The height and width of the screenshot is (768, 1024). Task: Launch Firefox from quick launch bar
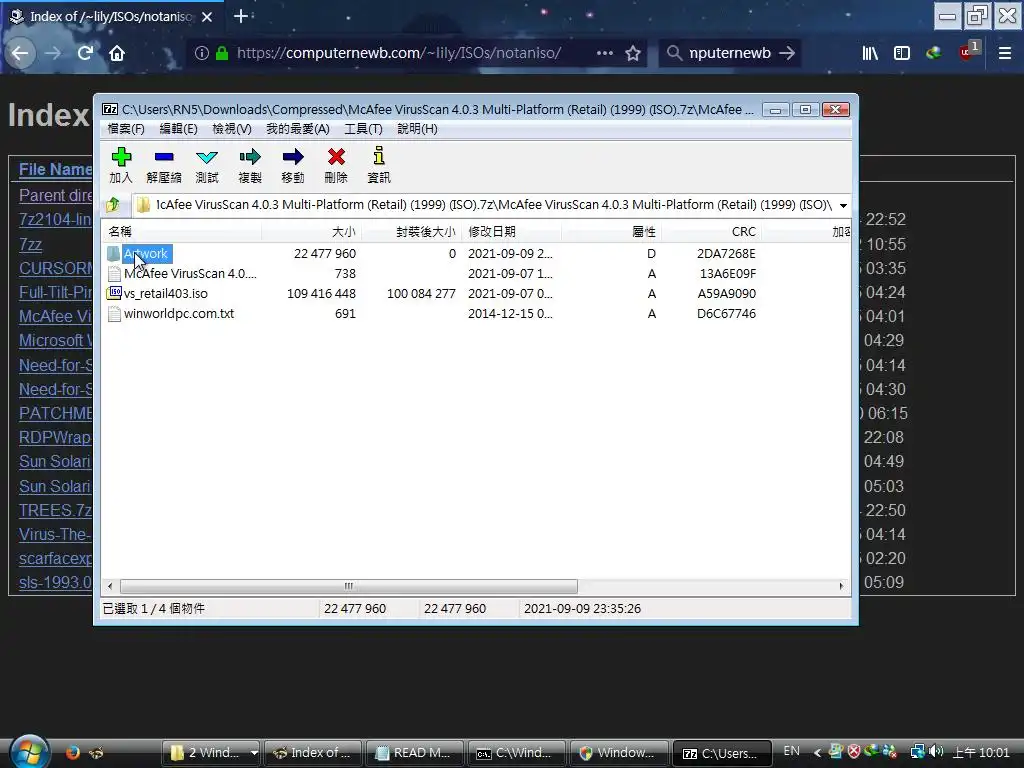pyautogui.click(x=72, y=752)
